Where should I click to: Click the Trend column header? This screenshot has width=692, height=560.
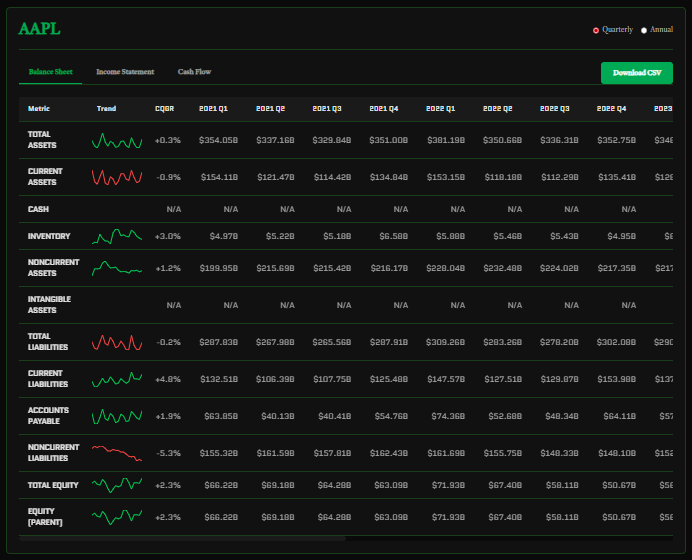point(106,109)
